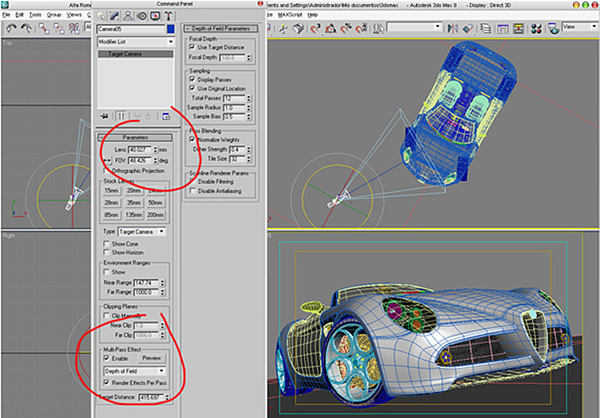Open the Render Scene teapot icon
Viewport: 600px width, 418px height.
tap(553, 28)
